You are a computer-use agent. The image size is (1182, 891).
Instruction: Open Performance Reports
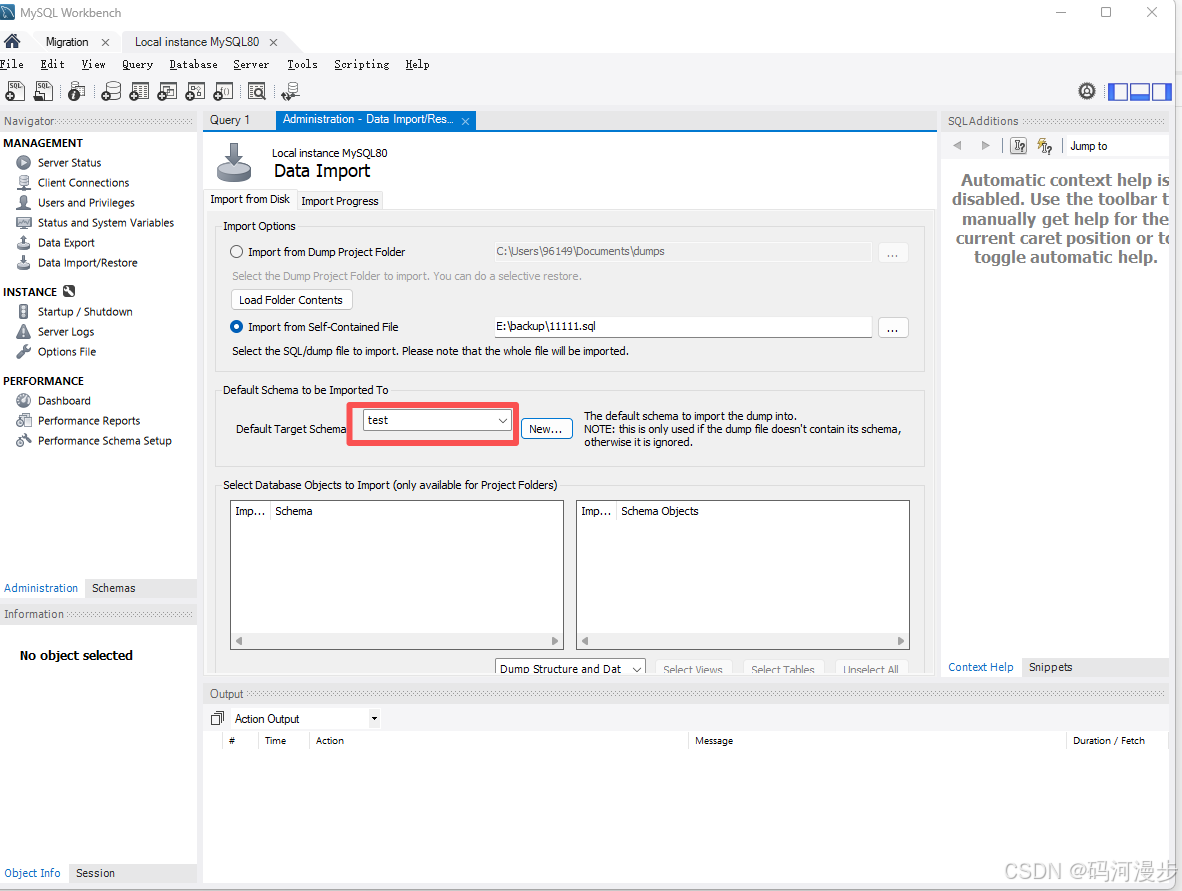89,421
